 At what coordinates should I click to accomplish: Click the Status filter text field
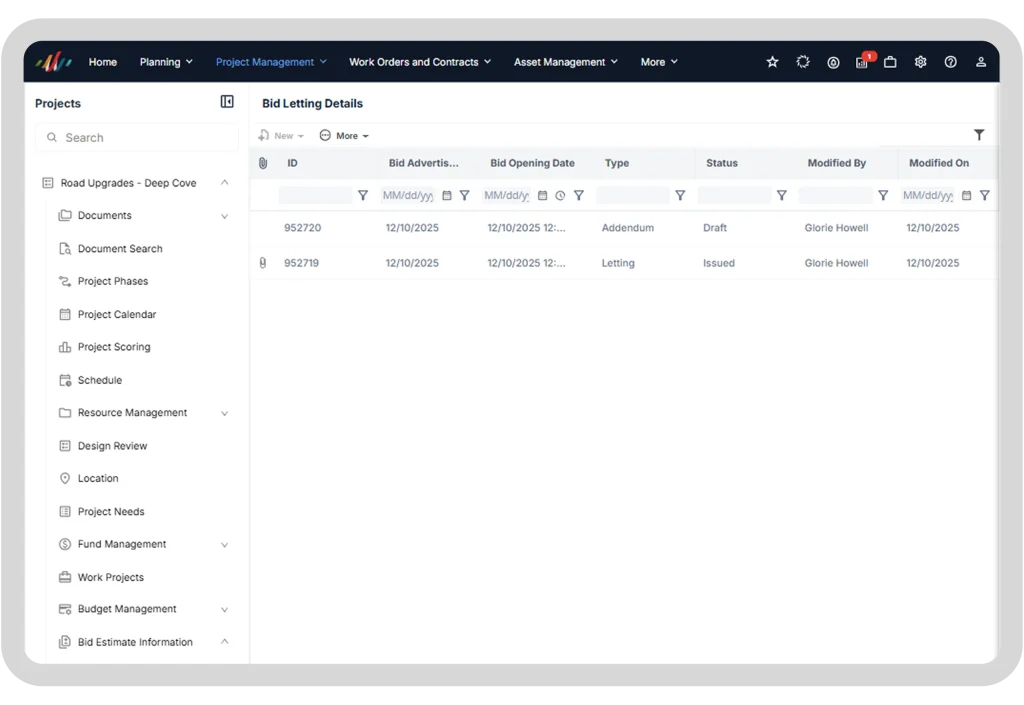pyautogui.click(x=734, y=195)
